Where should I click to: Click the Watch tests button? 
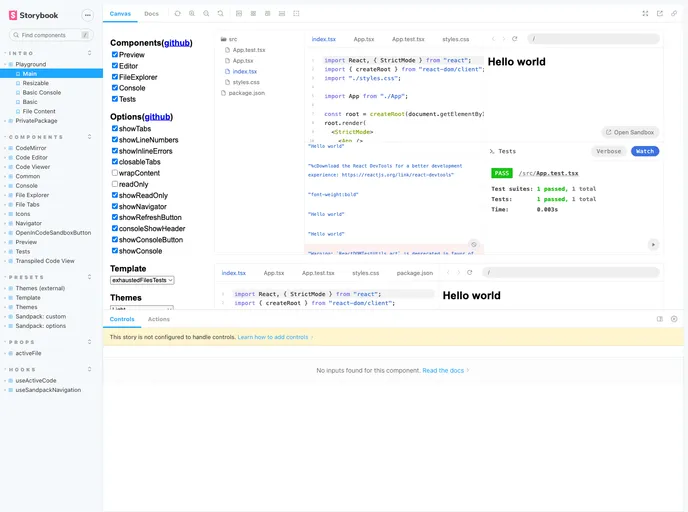point(645,151)
